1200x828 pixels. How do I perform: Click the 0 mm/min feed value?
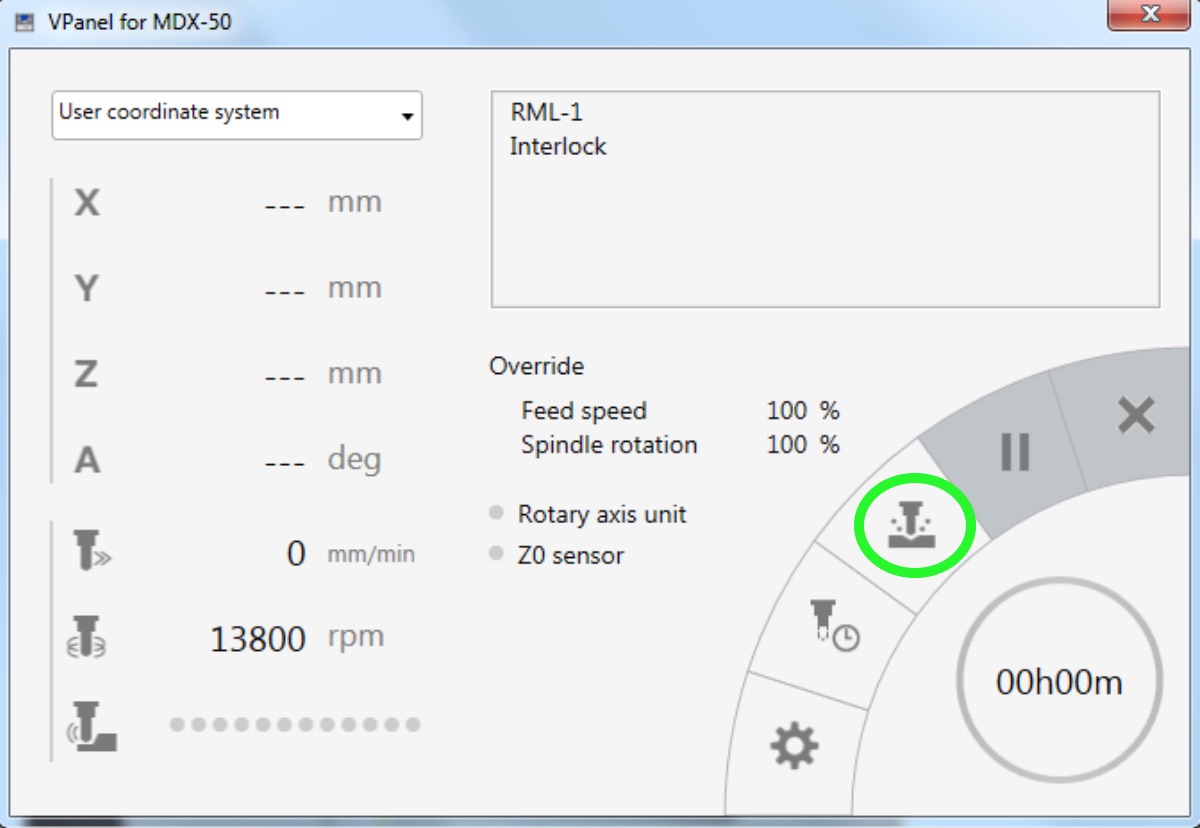[x=296, y=553]
